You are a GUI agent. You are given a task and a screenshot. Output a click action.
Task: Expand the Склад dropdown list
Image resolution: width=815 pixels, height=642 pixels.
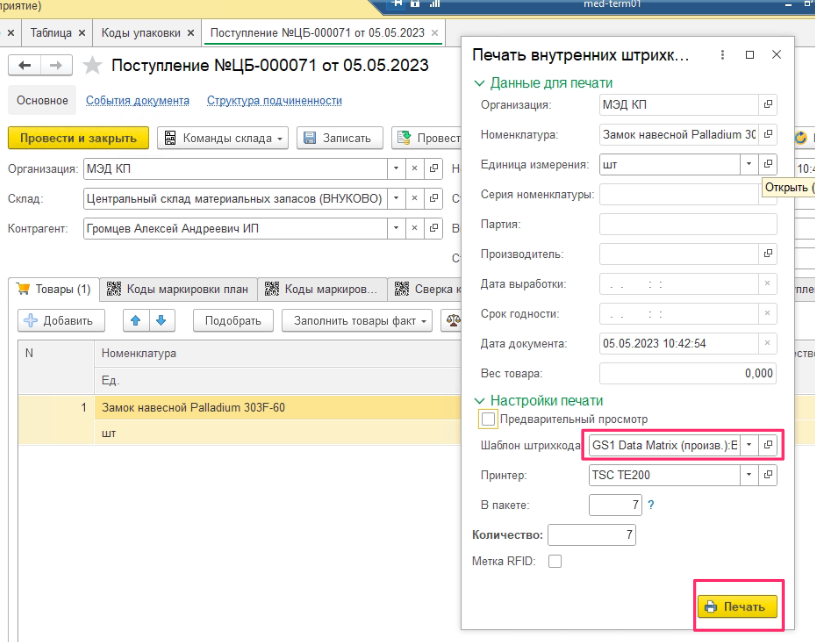[x=396, y=199]
